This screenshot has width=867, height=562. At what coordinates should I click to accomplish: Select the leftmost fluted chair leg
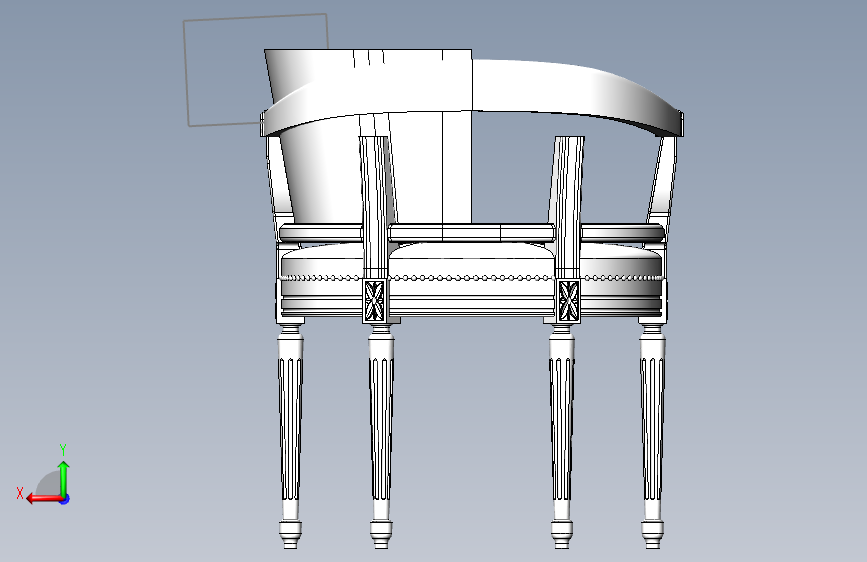click(290, 436)
